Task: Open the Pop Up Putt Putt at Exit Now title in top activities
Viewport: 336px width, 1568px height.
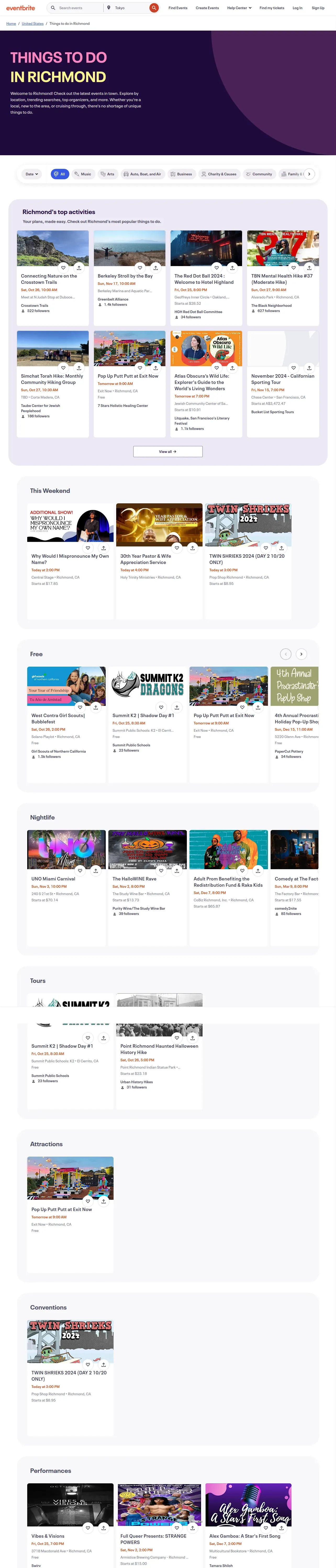Action: click(x=128, y=376)
